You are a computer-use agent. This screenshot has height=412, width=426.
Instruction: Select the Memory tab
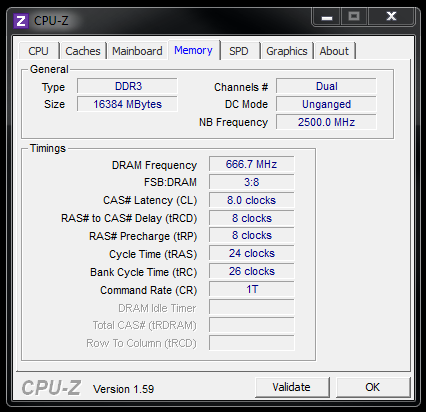click(x=193, y=50)
